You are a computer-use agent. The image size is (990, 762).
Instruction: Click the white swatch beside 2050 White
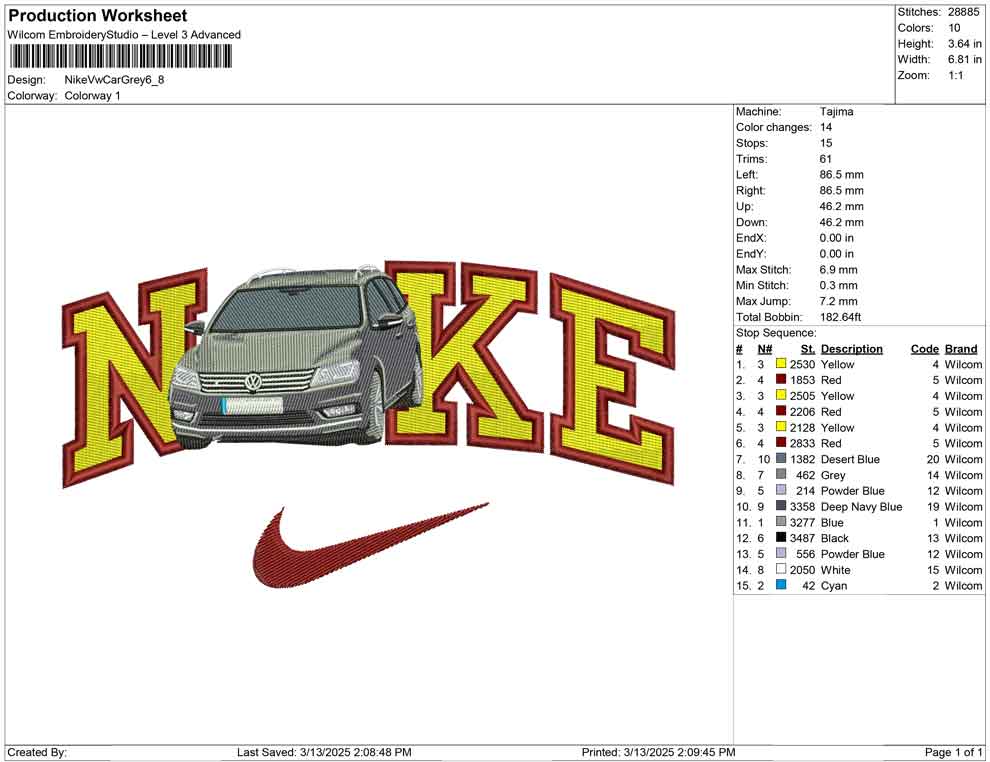click(x=781, y=569)
